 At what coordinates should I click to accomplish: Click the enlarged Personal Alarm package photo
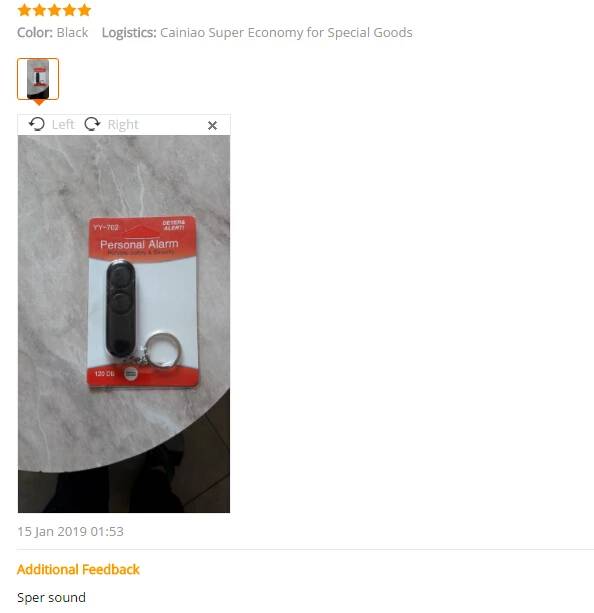pos(124,324)
